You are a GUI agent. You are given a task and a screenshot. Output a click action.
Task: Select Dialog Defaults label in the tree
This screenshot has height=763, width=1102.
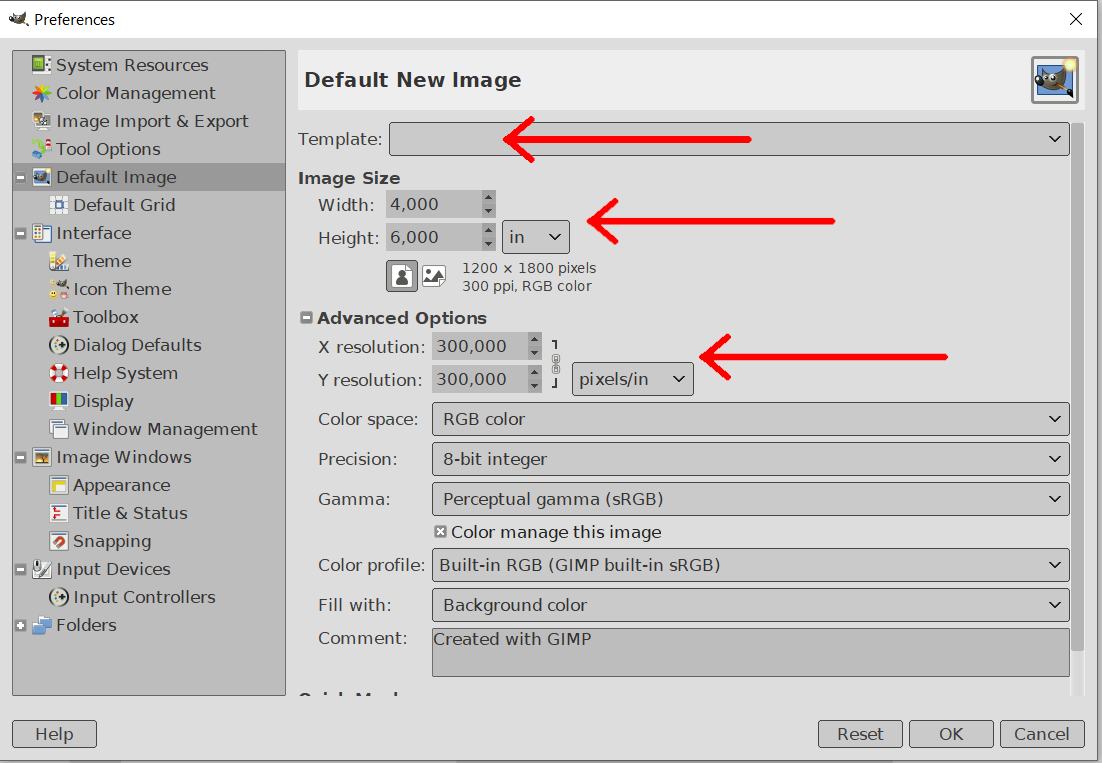[x=137, y=345]
